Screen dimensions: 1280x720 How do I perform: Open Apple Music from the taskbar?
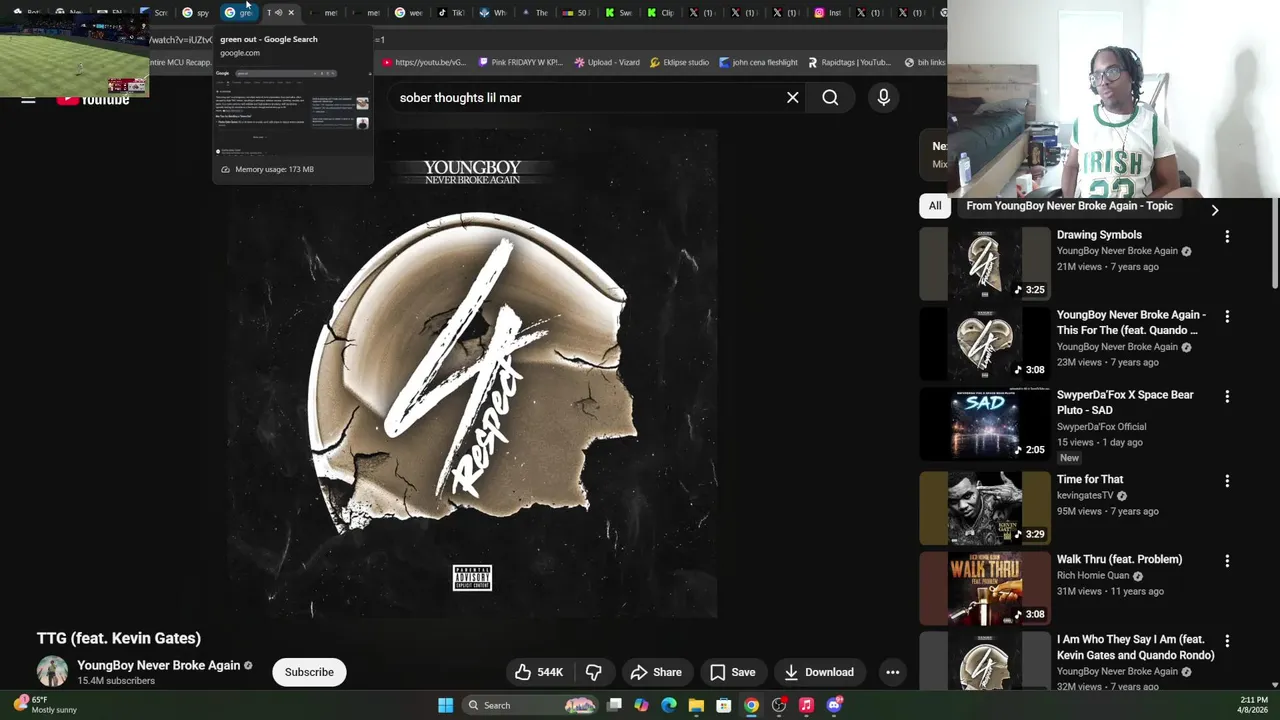[x=806, y=705]
